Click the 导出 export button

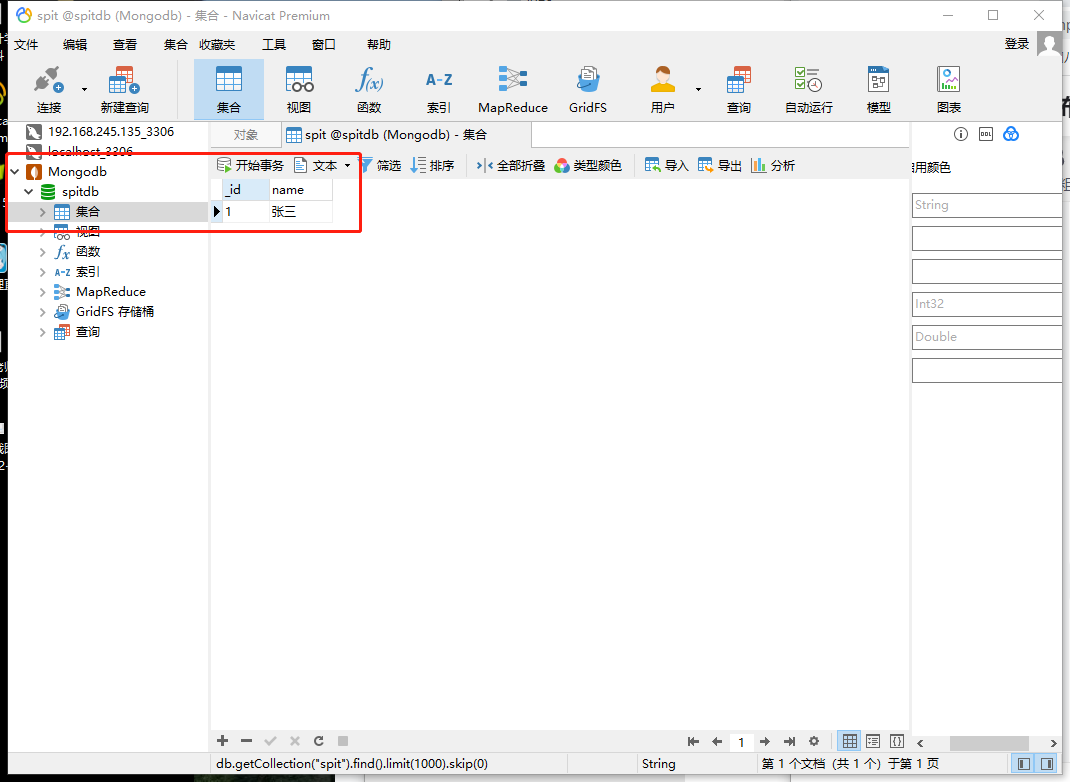point(719,165)
